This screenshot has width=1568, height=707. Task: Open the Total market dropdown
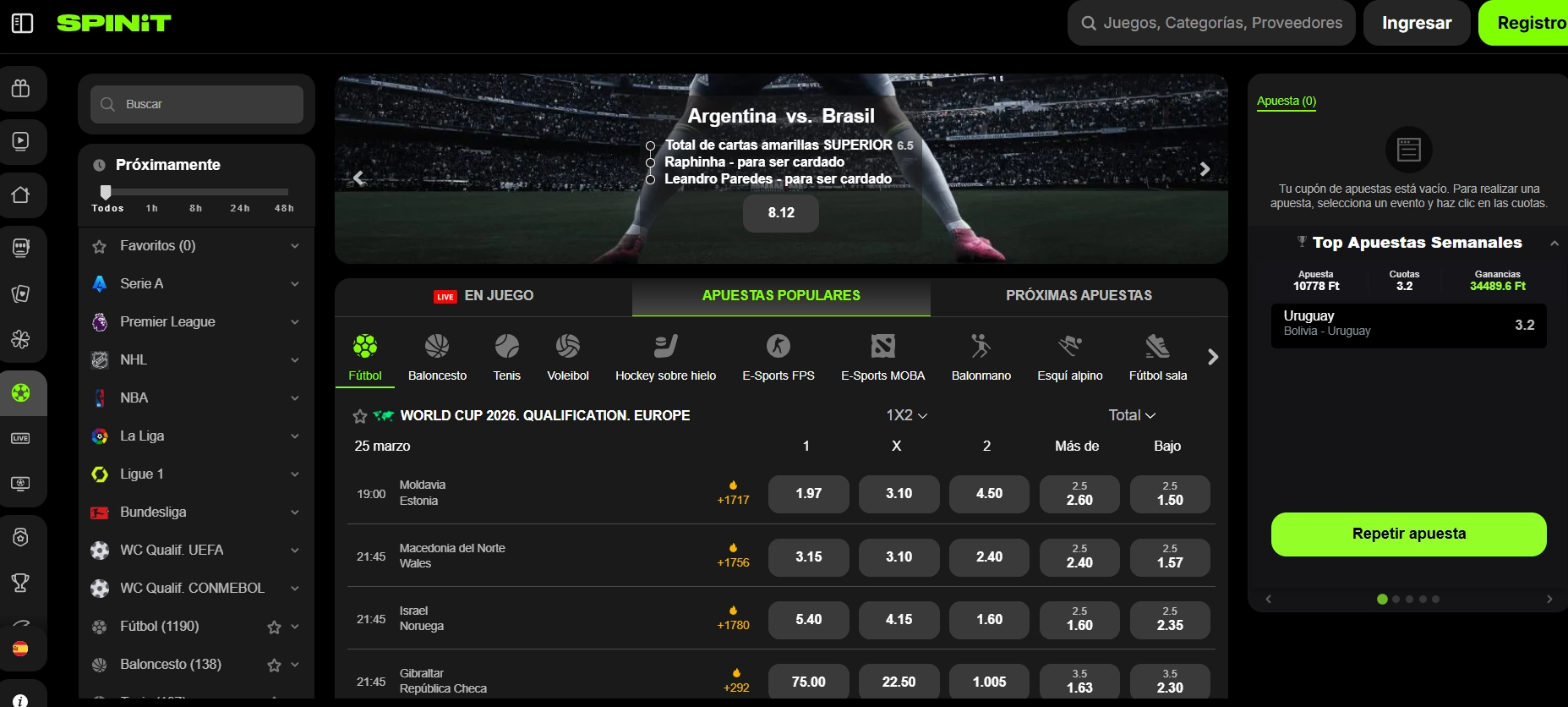[1132, 415]
